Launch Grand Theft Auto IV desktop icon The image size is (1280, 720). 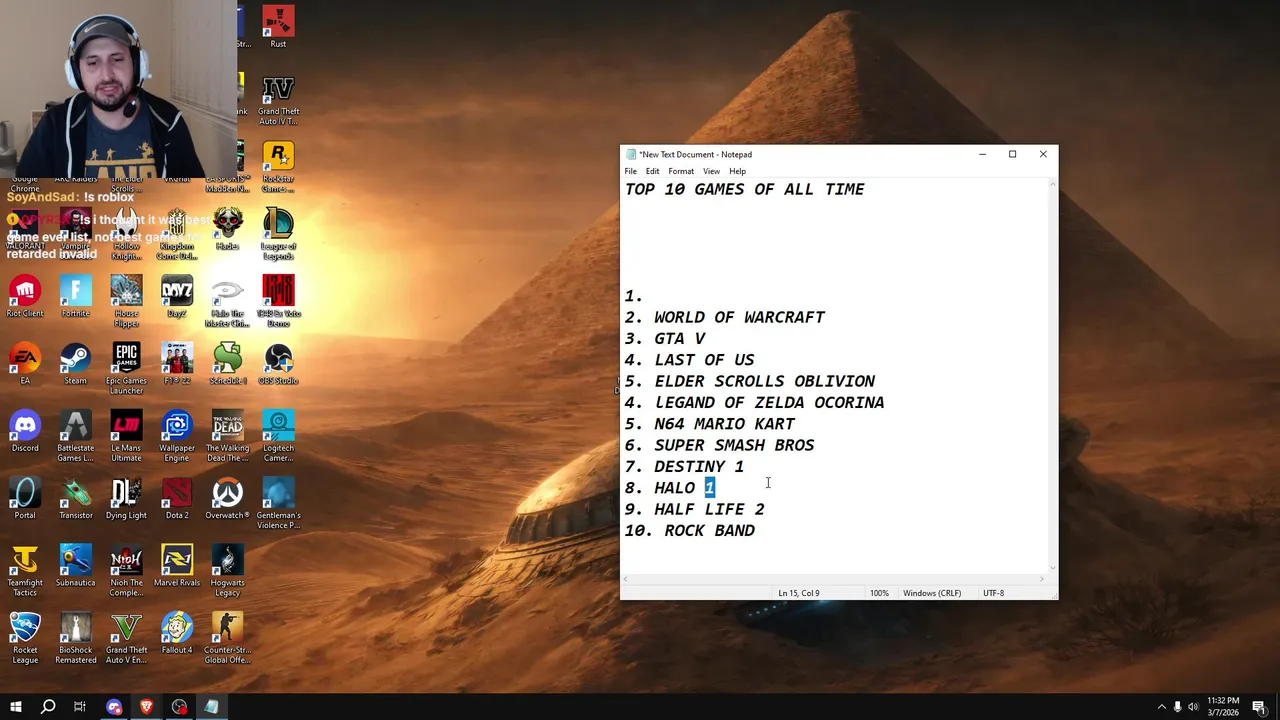point(278,100)
